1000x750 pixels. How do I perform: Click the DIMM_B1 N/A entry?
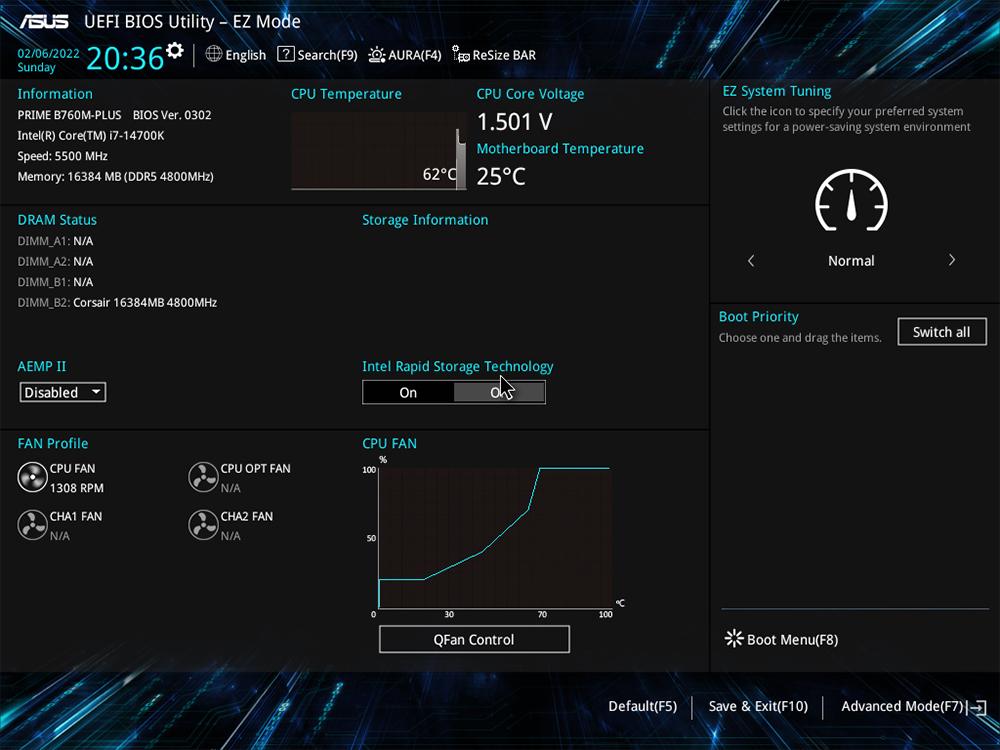pyautogui.click(x=55, y=282)
